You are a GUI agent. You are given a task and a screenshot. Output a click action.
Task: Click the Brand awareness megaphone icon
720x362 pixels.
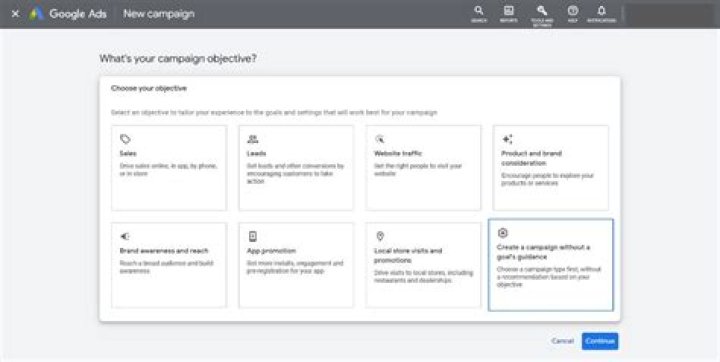[125, 236]
